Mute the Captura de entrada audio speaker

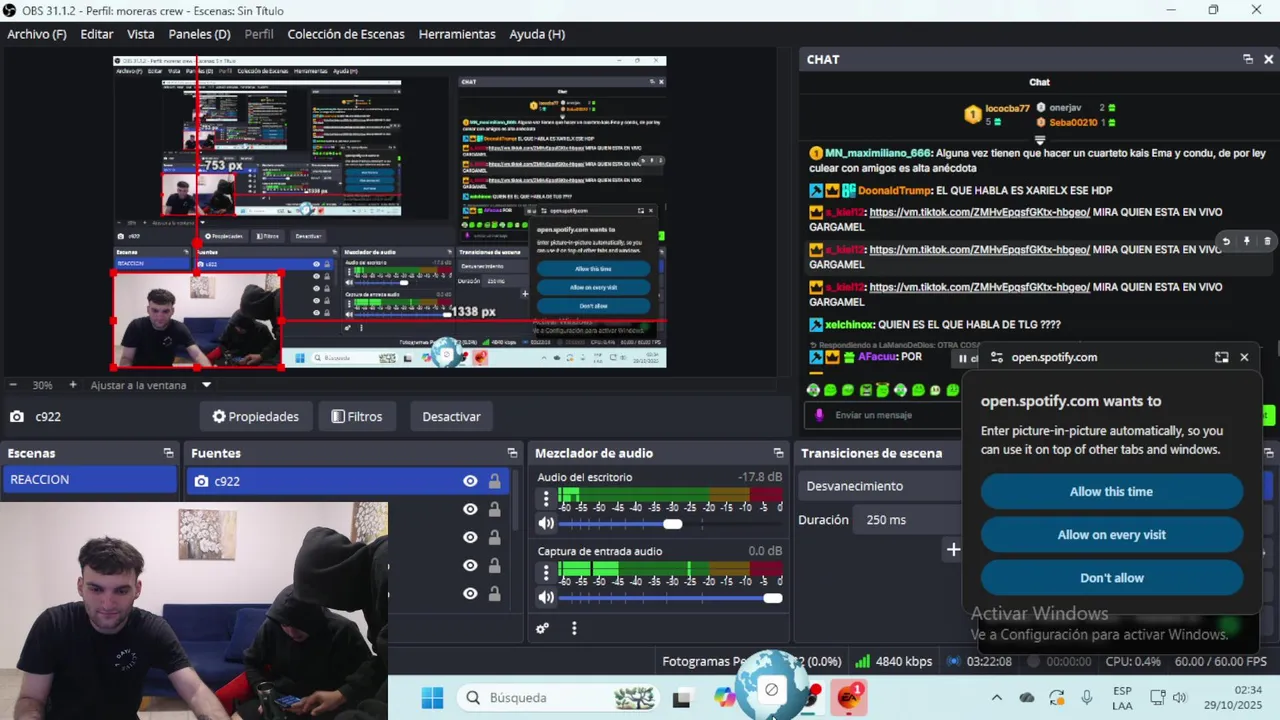click(x=546, y=597)
